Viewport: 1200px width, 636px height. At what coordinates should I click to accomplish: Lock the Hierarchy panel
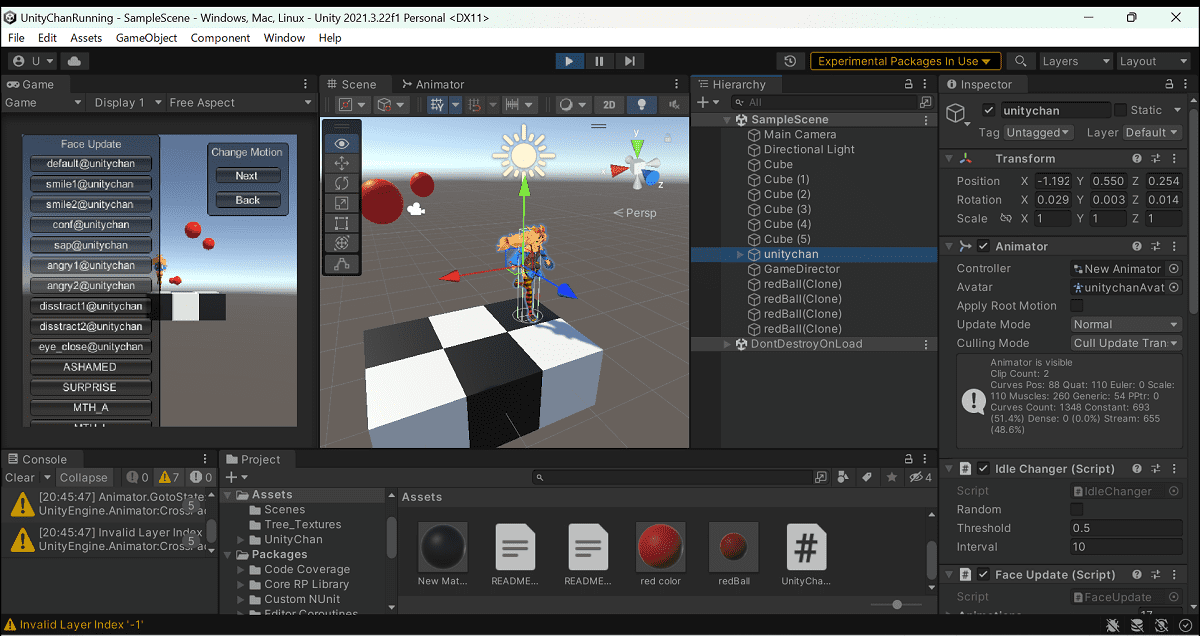908,85
